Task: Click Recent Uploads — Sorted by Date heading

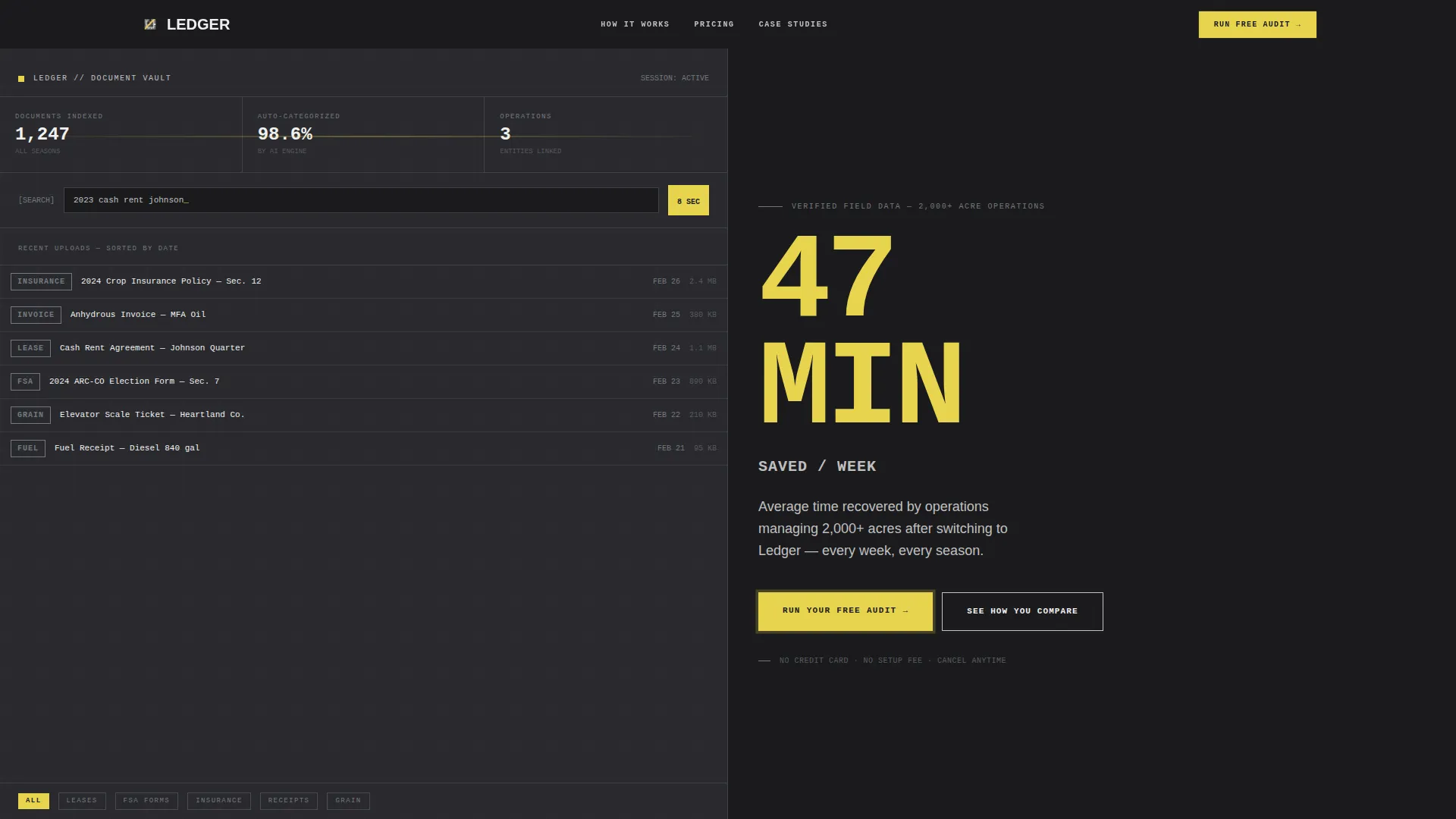Action: [x=99, y=248]
